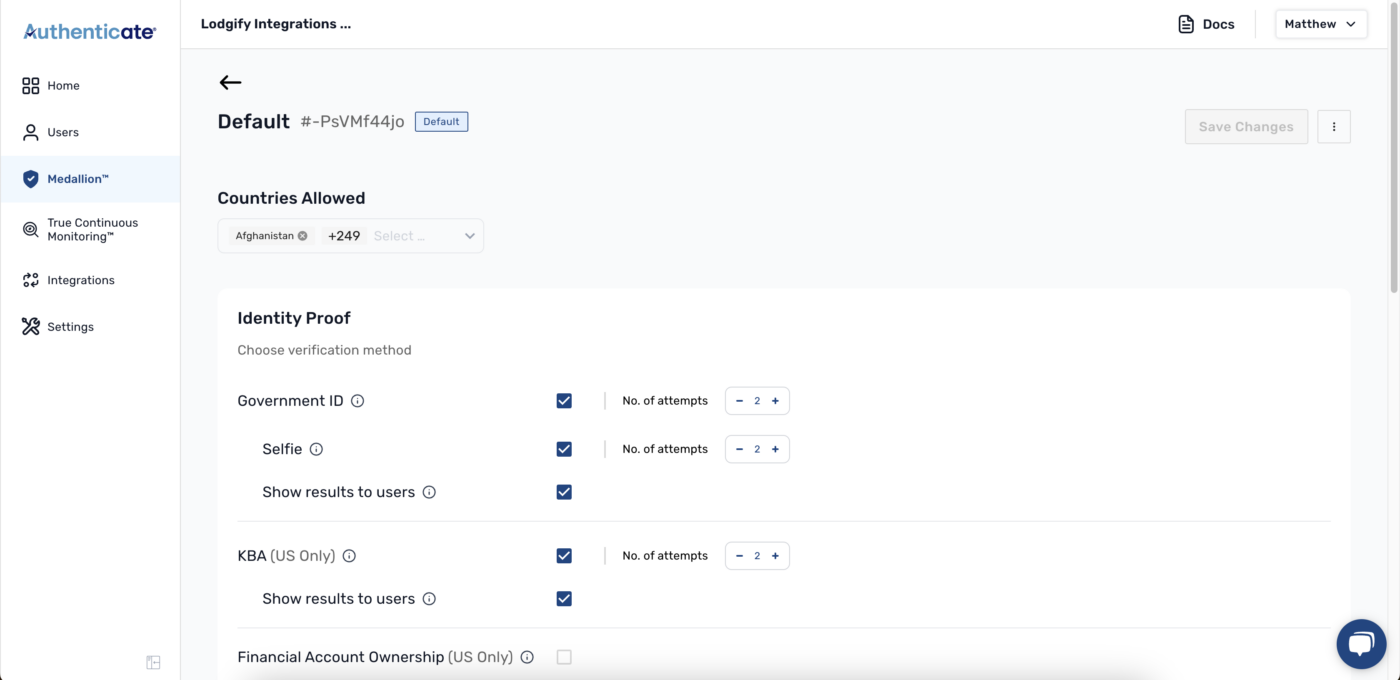Enable Financial Account Ownership verification
1400x680 pixels.
click(x=564, y=656)
